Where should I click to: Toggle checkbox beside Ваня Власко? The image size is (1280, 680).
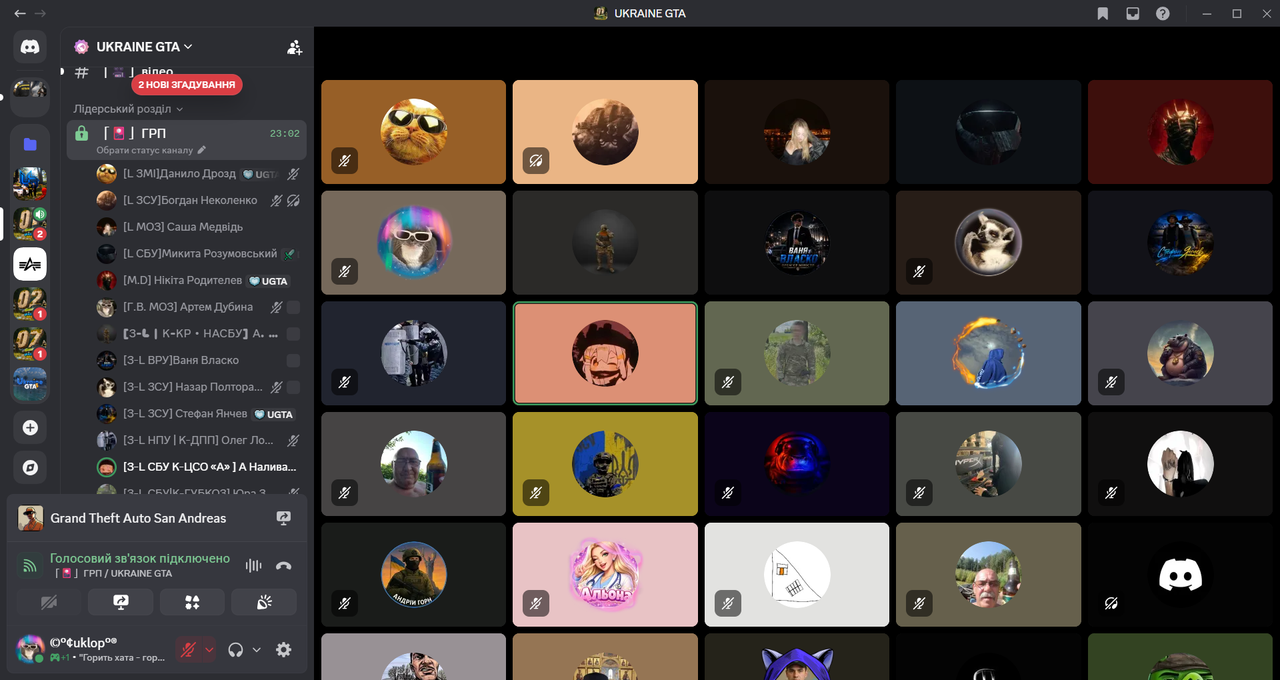coord(293,360)
